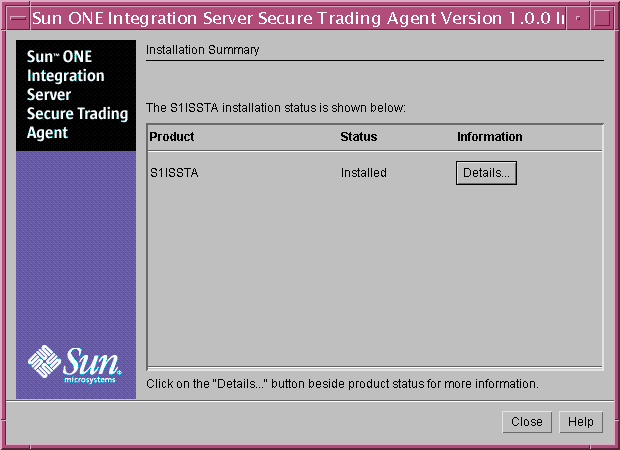Viewport: 620px width, 450px height.
Task: Maximize the installer window via title bar square
Action: (602, 18)
